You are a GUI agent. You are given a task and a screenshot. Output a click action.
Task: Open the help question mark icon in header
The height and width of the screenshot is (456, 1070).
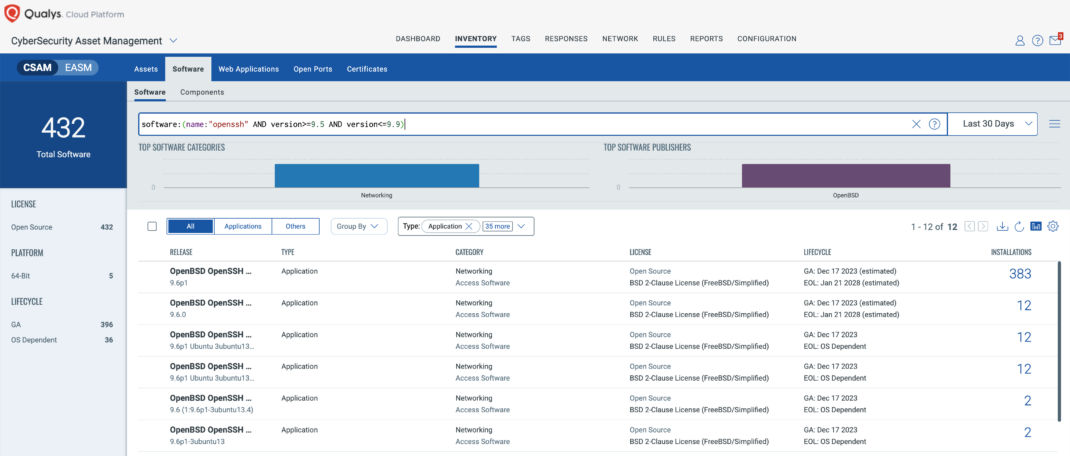pyautogui.click(x=1037, y=40)
